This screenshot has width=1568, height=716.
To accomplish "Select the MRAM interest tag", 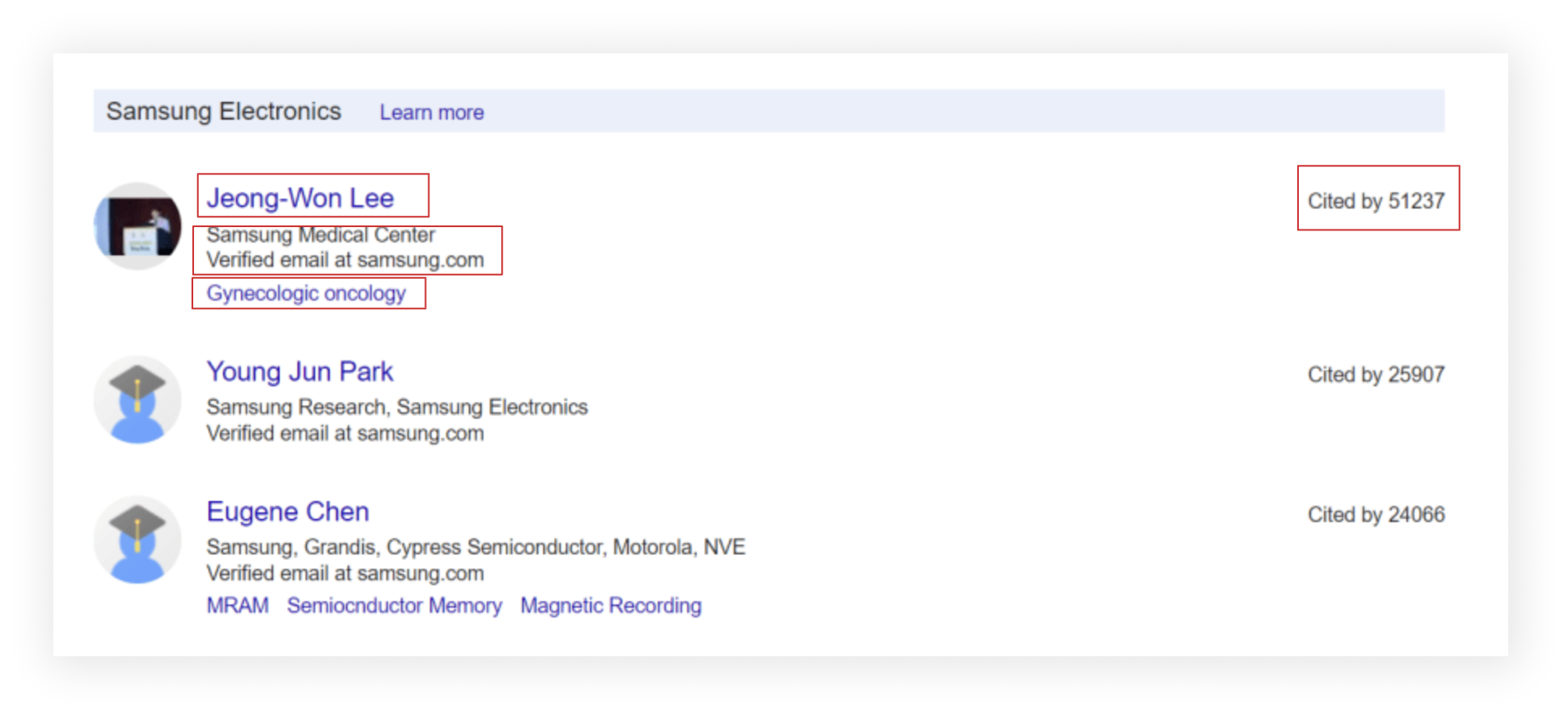I will coord(237,605).
